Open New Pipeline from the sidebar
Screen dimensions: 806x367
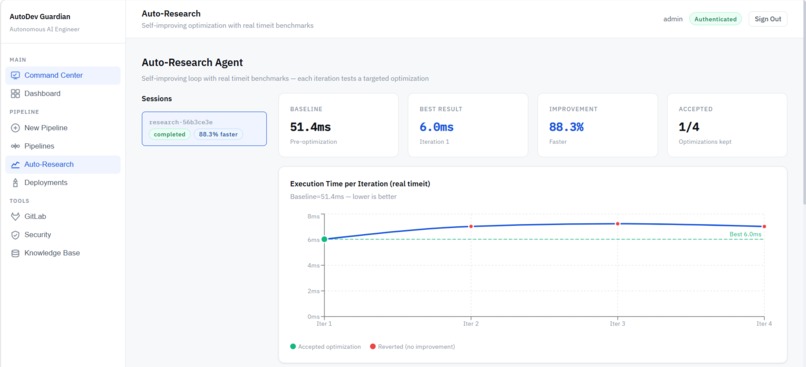pyautogui.click(x=63, y=127)
